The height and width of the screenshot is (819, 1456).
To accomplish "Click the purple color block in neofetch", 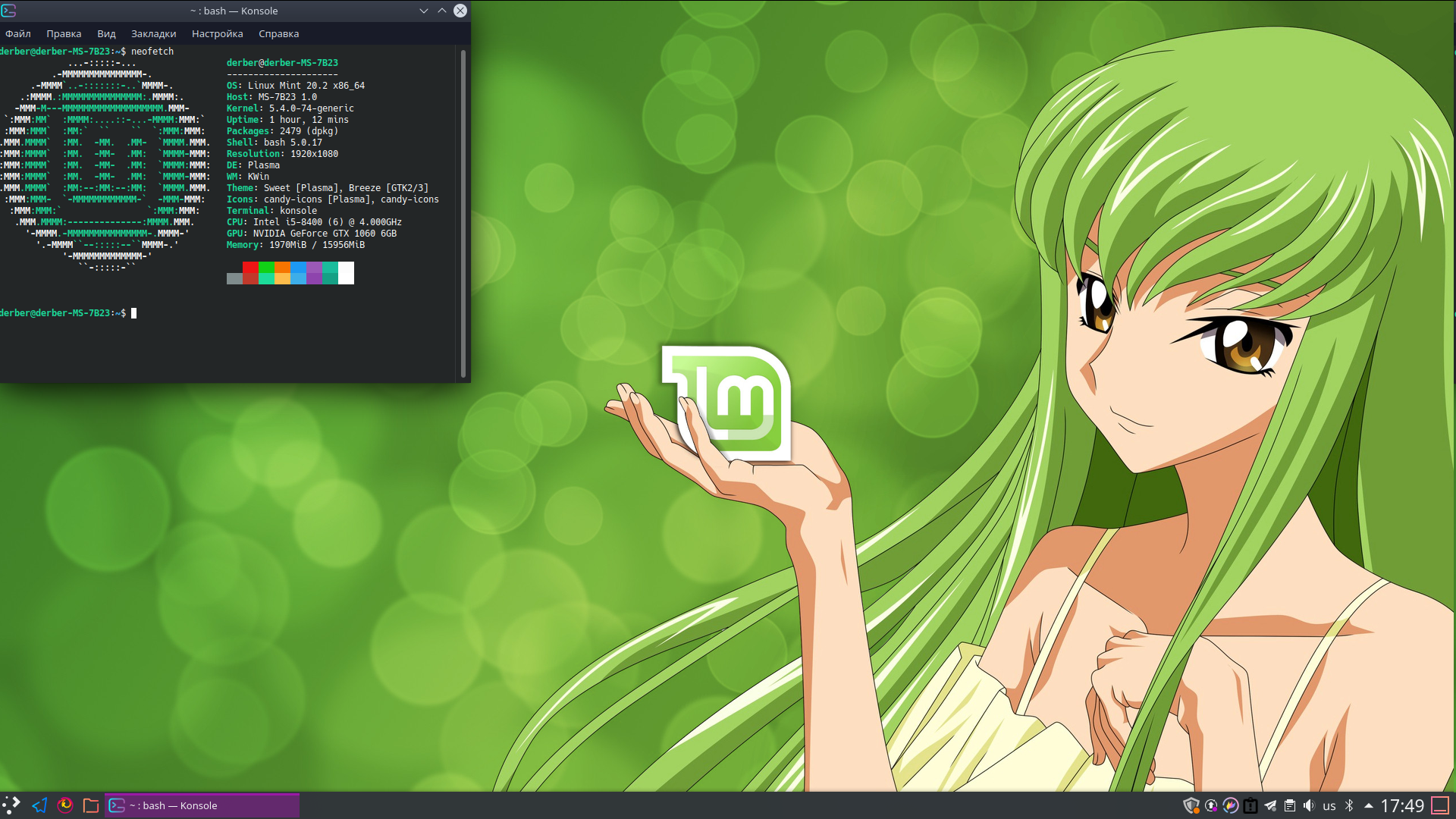I will [x=314, y=273].
